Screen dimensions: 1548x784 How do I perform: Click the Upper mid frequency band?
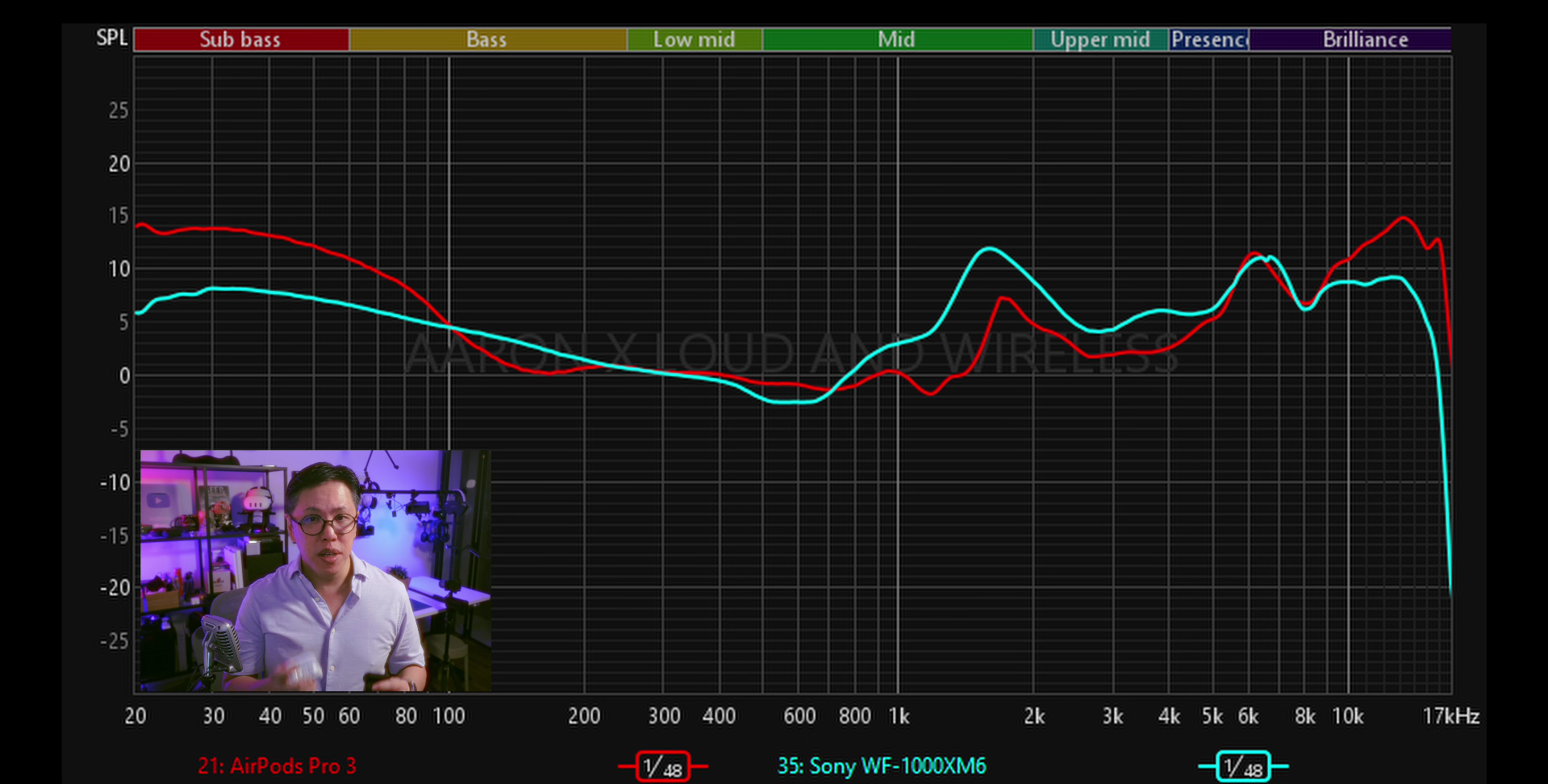coord(1100,40)
